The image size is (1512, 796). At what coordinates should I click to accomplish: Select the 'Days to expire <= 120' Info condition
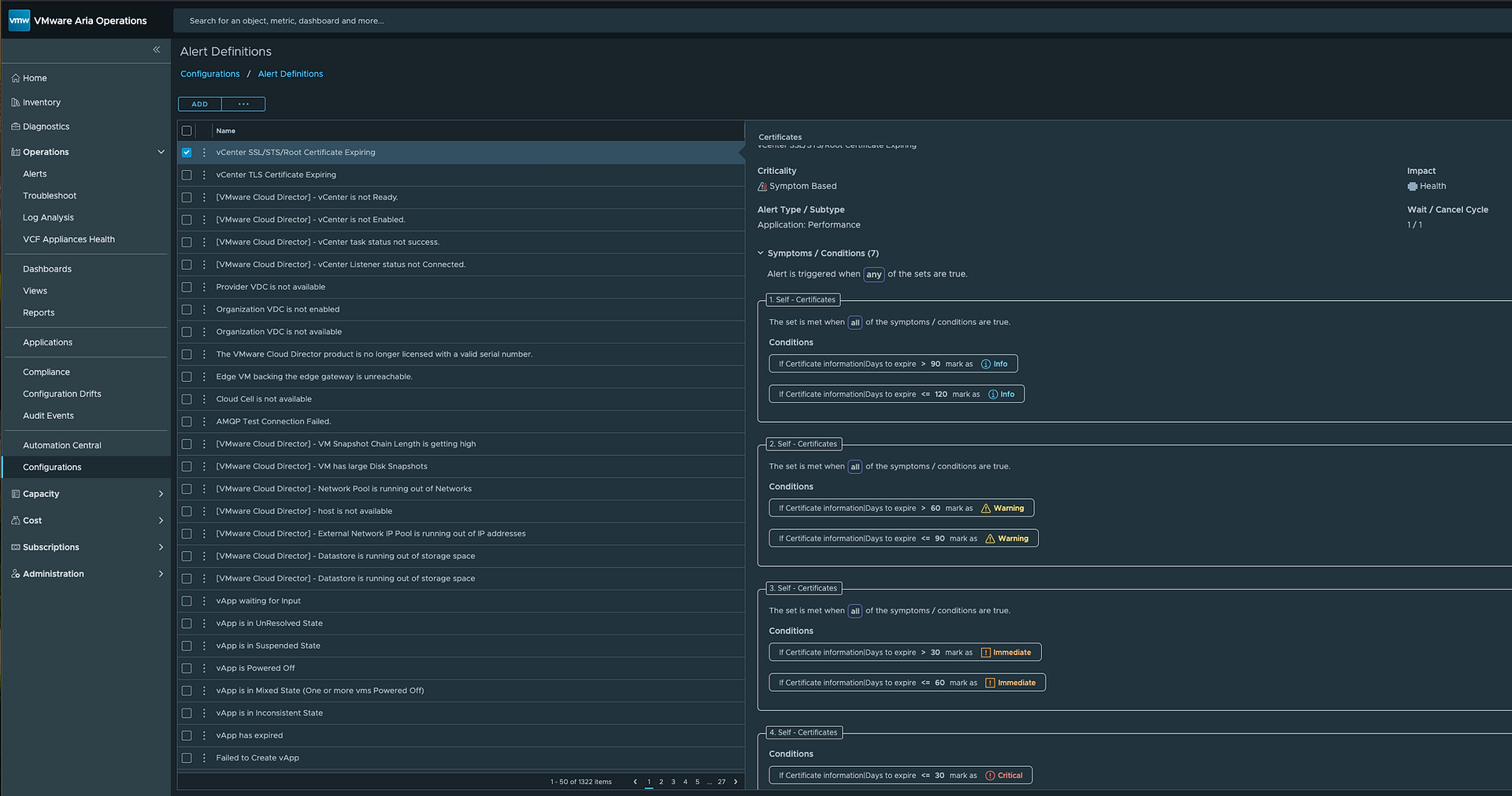pyautogui.click(x=897, y=394)
